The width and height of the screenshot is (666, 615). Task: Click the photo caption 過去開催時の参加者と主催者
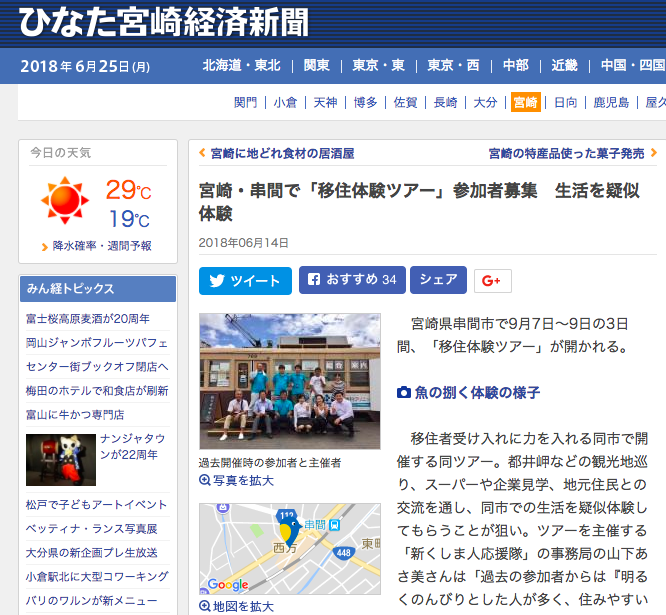point(270,463)
